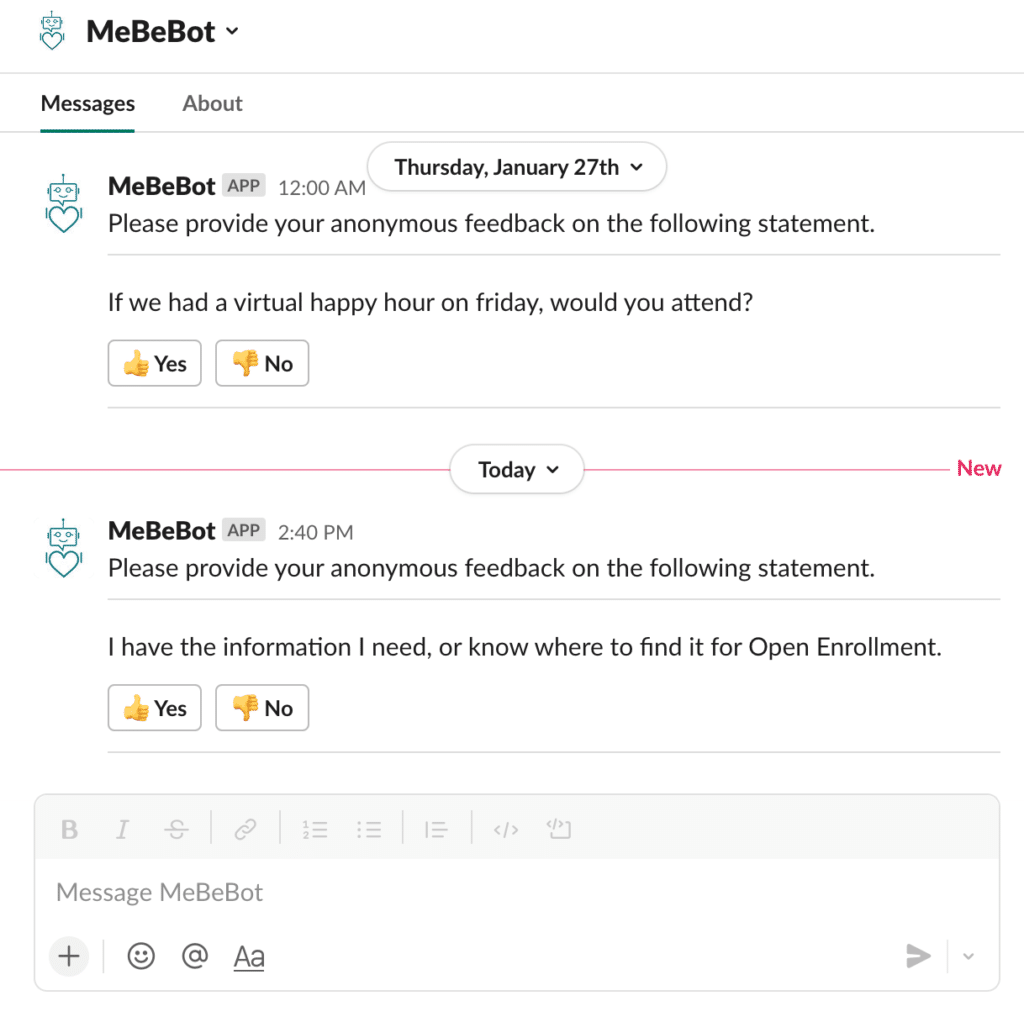Mention someone with the @ icon
This screenshot has width=1024, height=1022.
[195, 956]
